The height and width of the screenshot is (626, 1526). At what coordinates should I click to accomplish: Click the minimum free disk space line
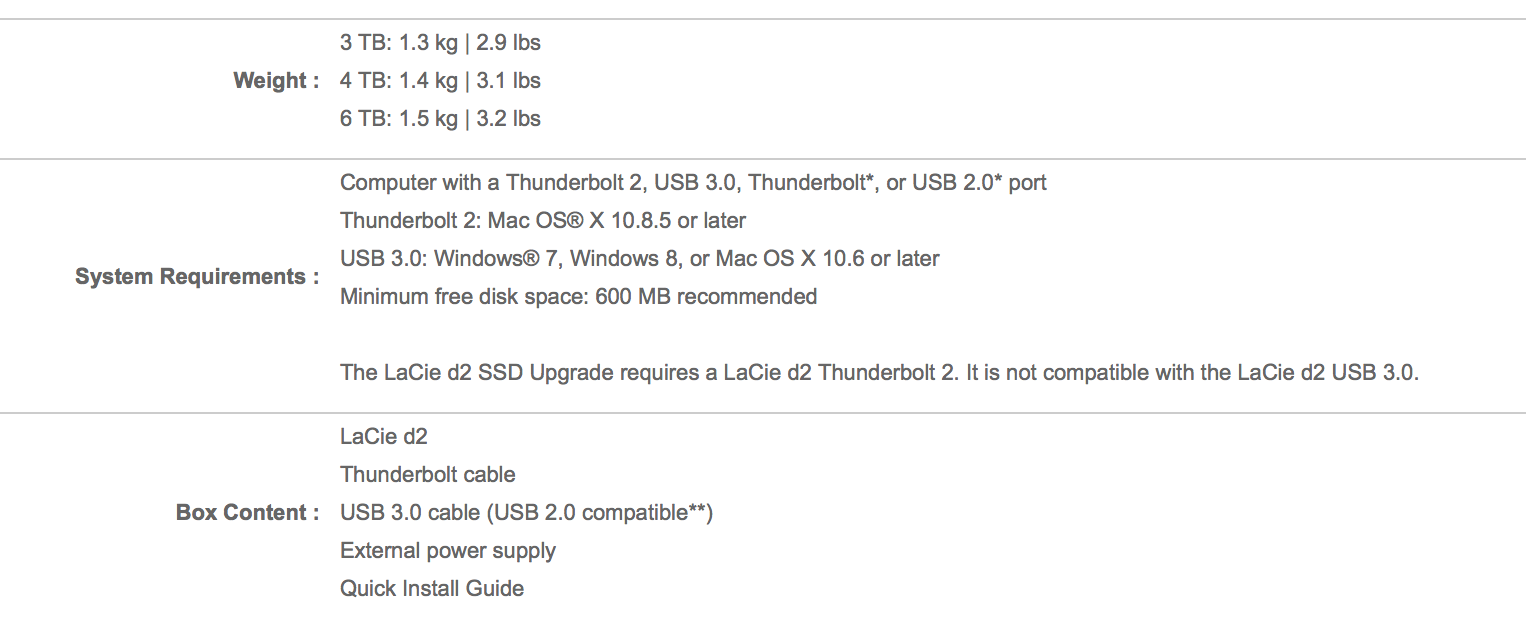click(579, 297)
